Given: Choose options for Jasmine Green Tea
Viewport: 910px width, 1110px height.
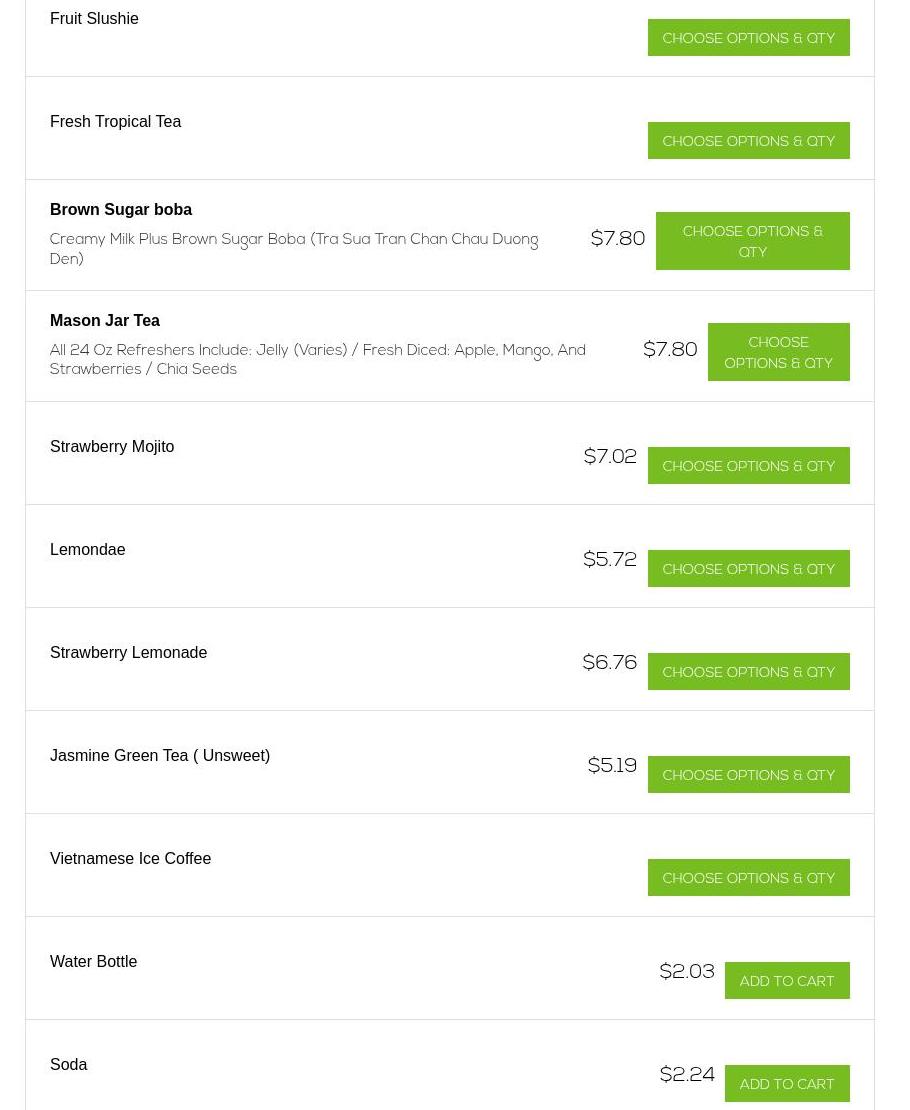Looking at the screenshot, I should (x=748, y=775).
